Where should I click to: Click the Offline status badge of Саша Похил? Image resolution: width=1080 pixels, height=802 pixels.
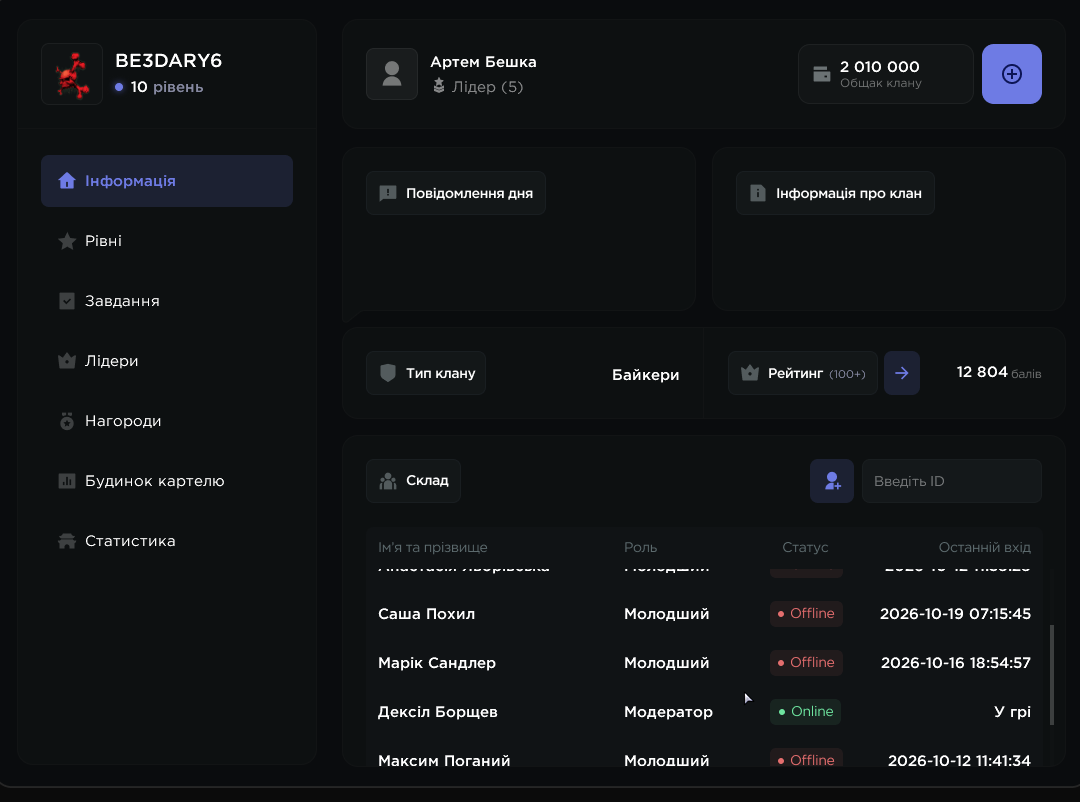coord(806,614)
